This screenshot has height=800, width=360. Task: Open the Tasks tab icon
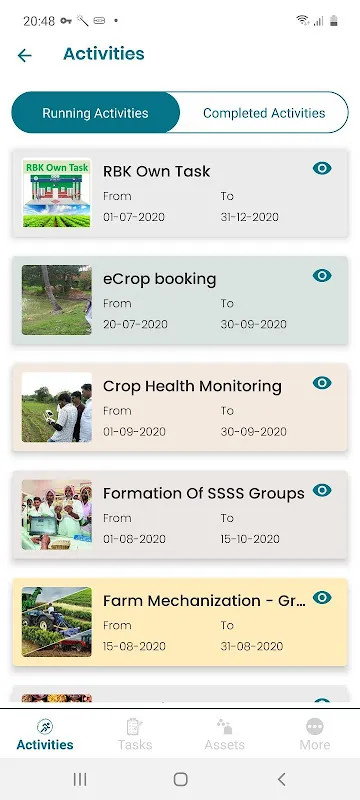tap(135, 727)
